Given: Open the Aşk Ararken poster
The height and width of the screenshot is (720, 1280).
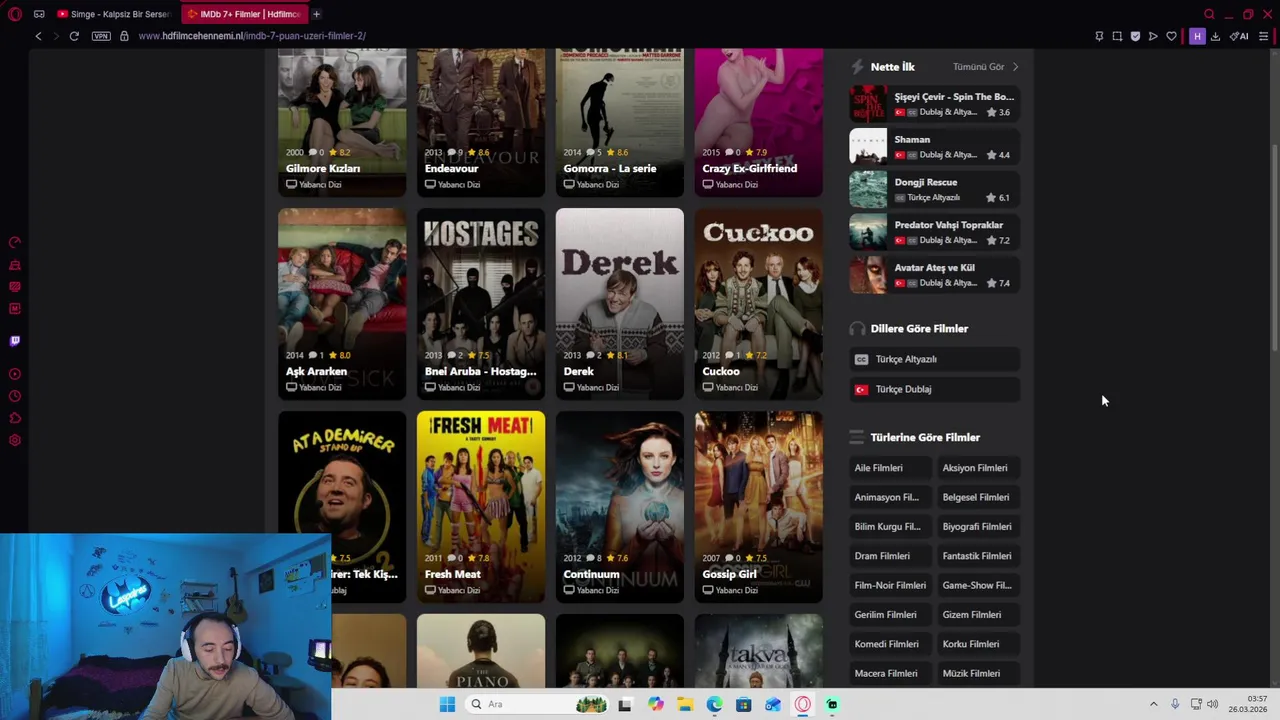Looking at the screenshot, I should coord(342,303).
